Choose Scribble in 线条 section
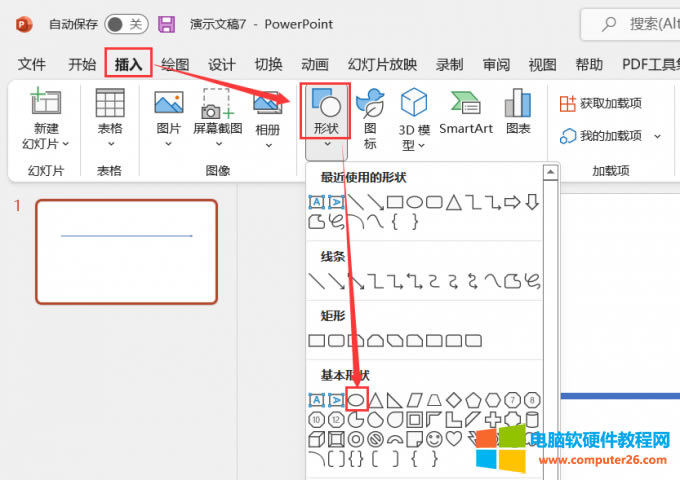This screenshot has width=680, height=480. pos(532,281)
